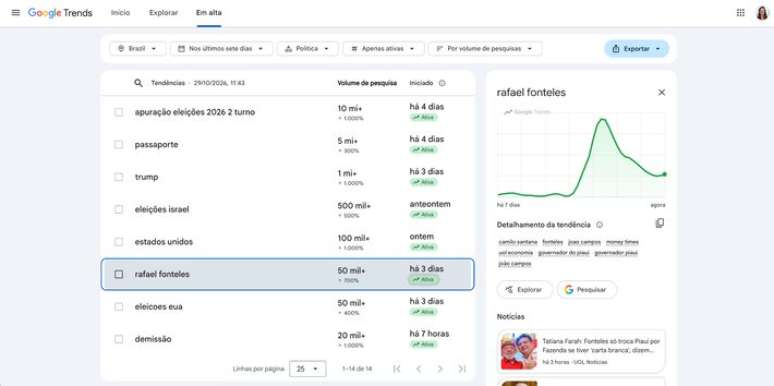The height and width of the screenshot is (386, 774).
Task: Open the Exportar dropdown button
Action: [x=636, y=49]
